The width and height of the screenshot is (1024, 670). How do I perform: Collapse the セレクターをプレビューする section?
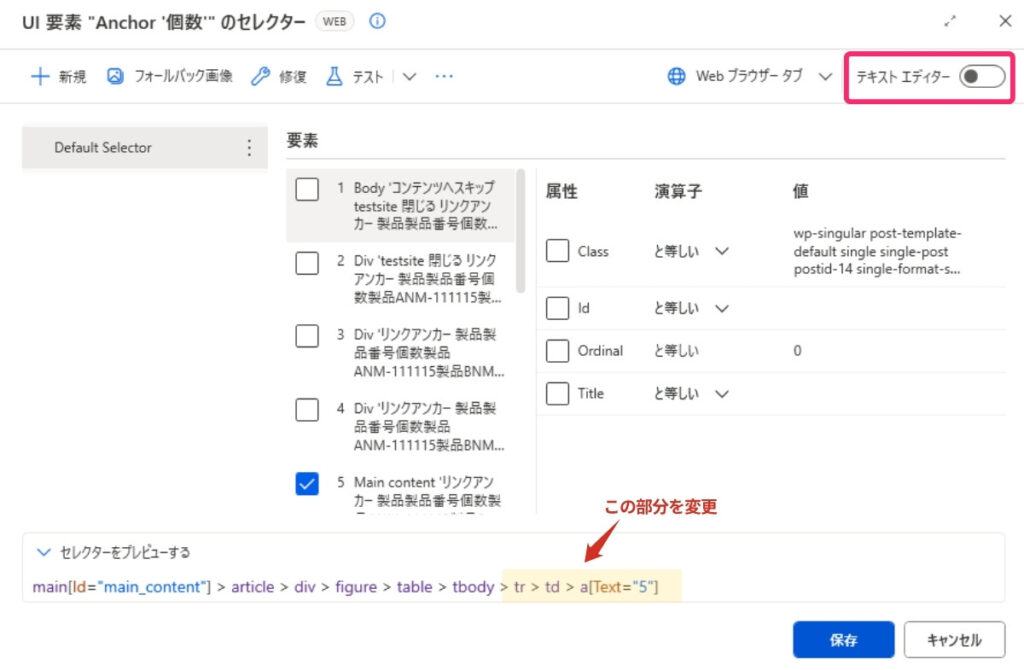43,552
